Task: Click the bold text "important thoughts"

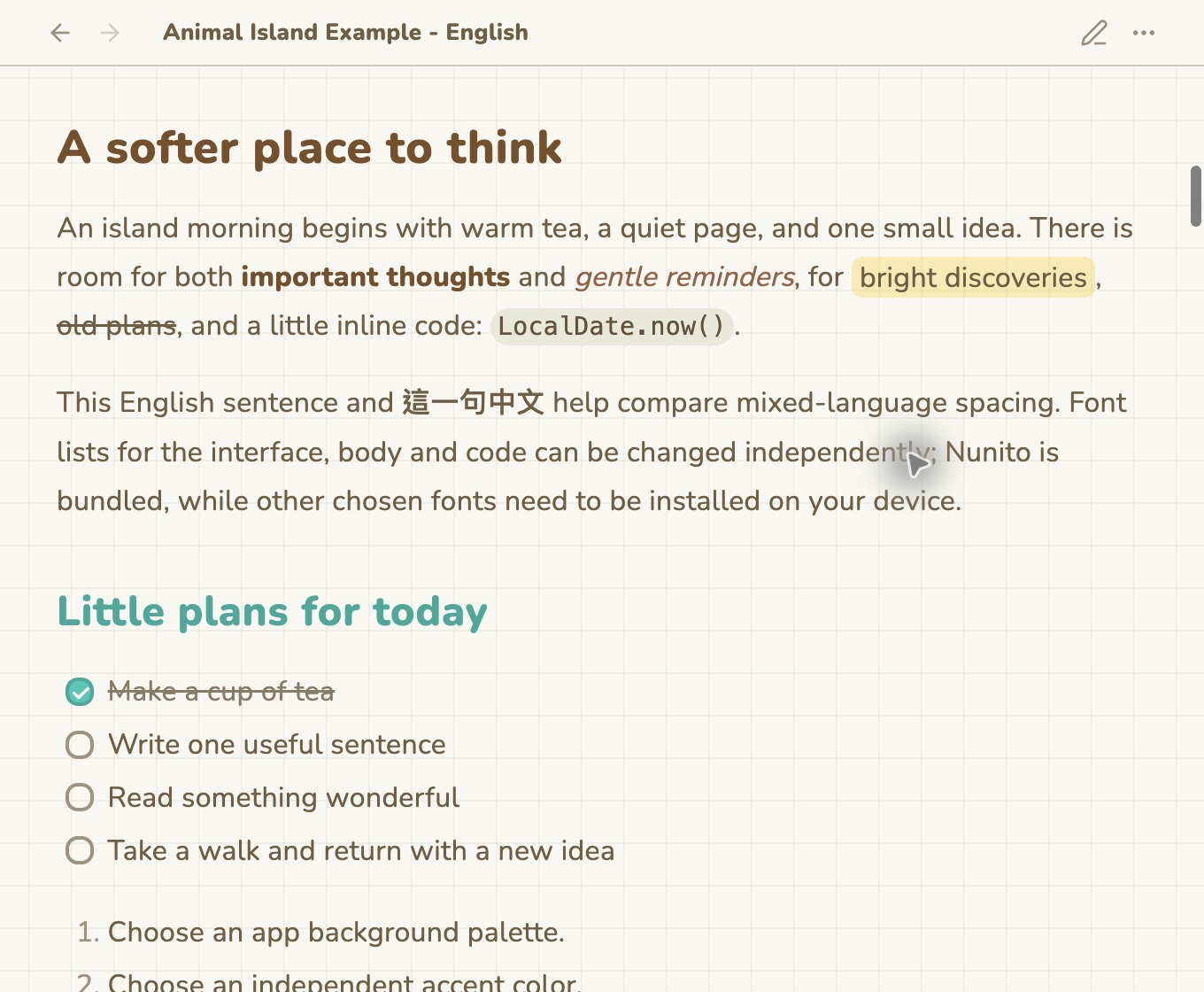Action: tap(375, 277)
